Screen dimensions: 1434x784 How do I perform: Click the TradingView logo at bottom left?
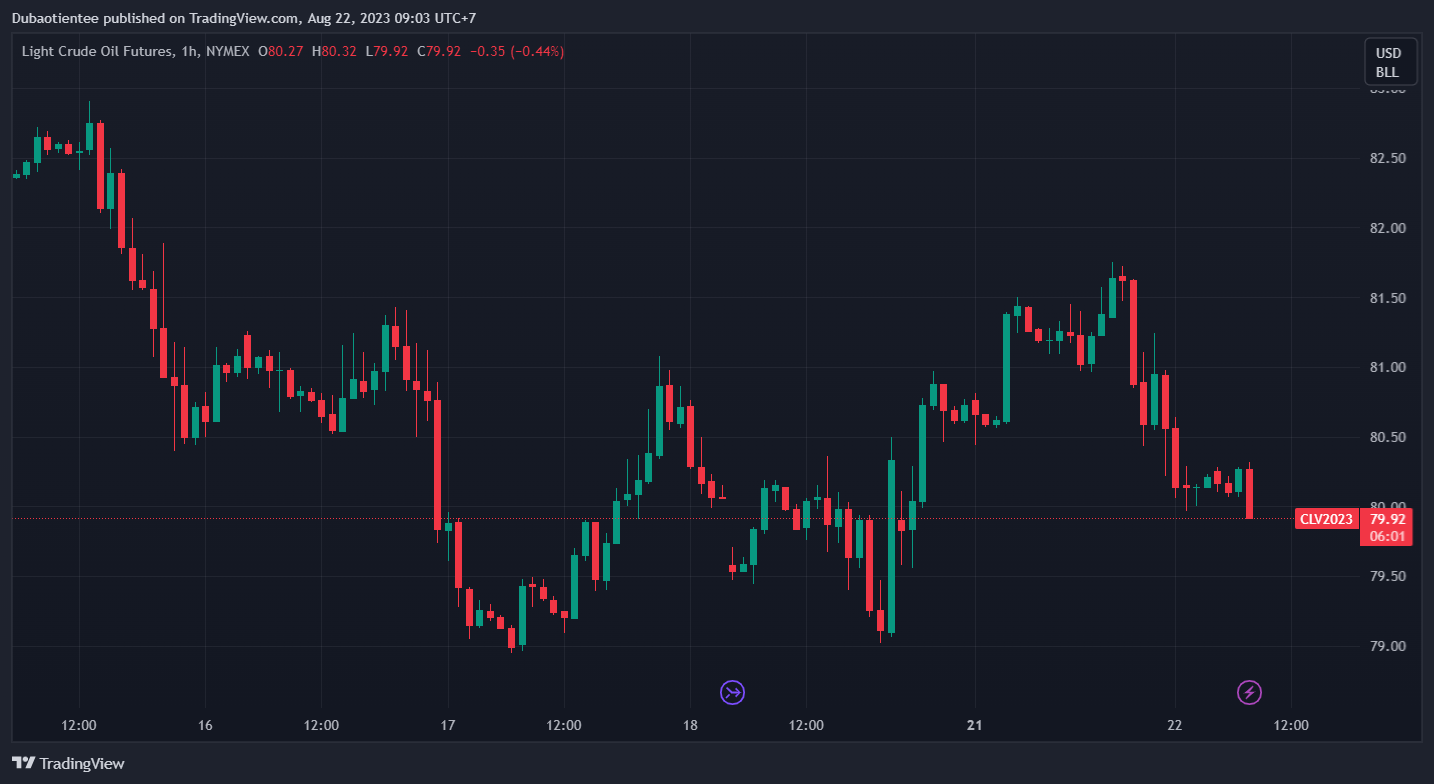(68, 763)
